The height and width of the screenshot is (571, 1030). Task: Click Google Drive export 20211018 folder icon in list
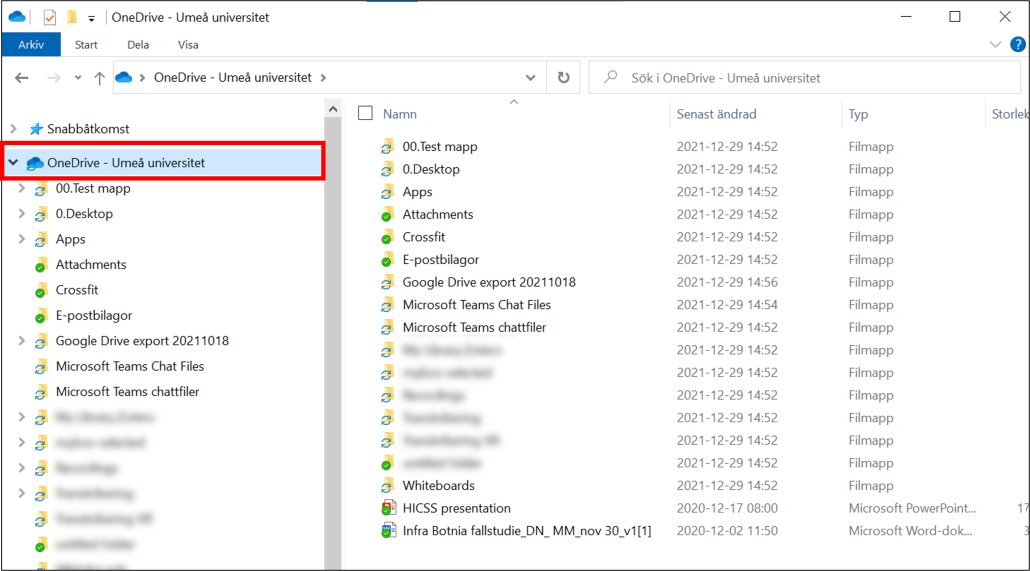coord(388,282)
